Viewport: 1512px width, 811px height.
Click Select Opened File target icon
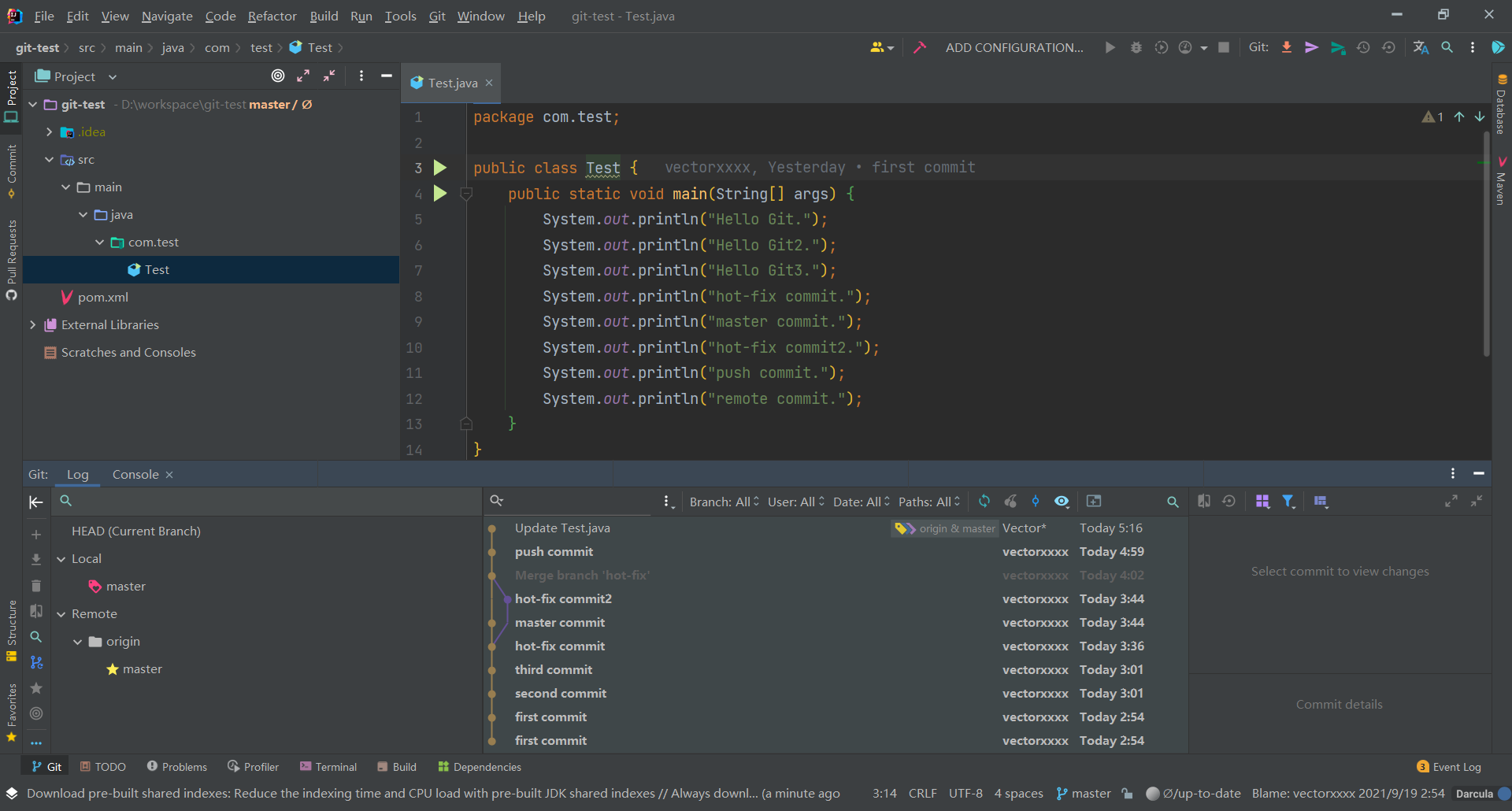pyautogui.click(x=278, y=76)
